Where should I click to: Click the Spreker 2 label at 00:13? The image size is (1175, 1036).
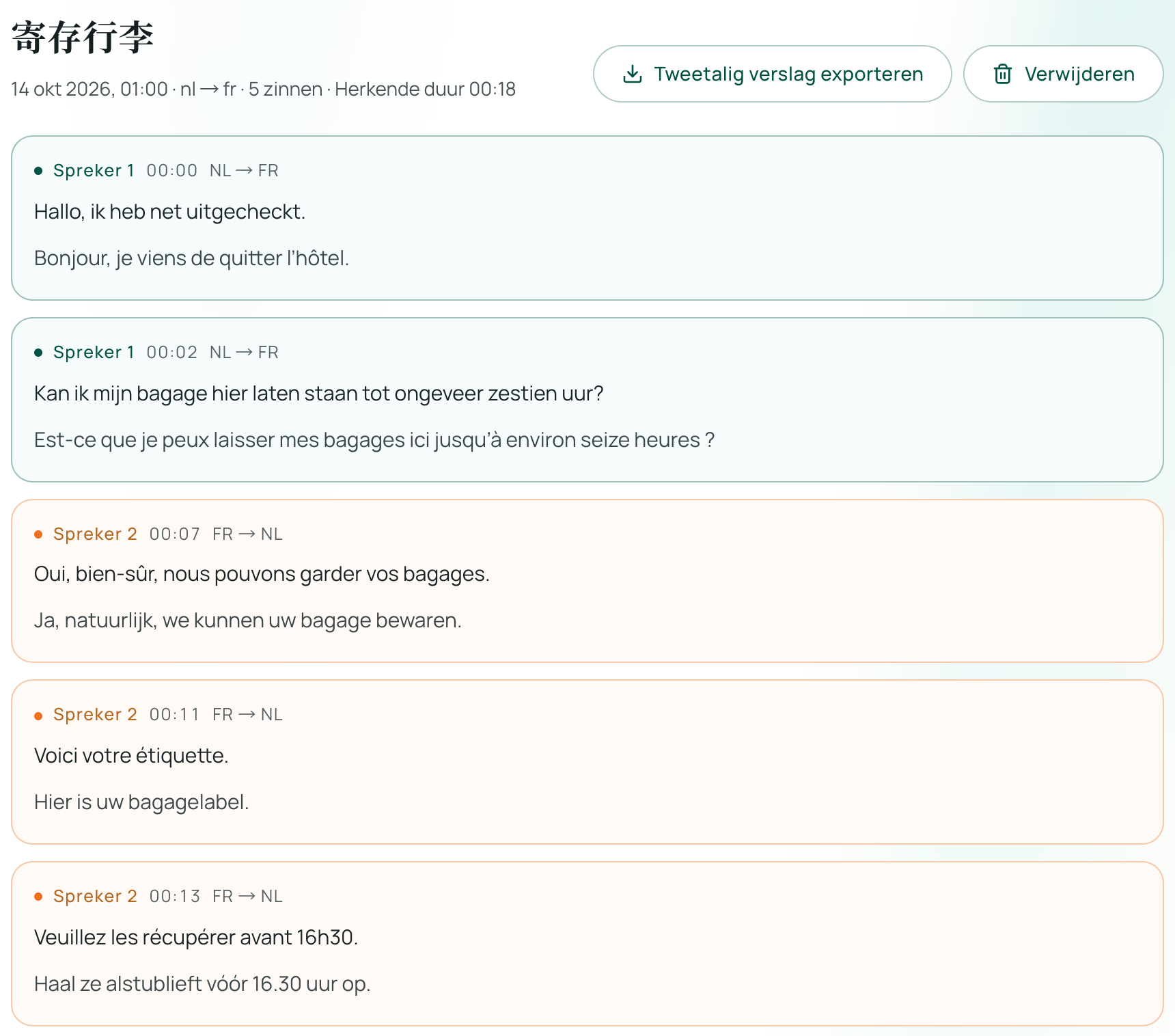(x=95, y=897)
